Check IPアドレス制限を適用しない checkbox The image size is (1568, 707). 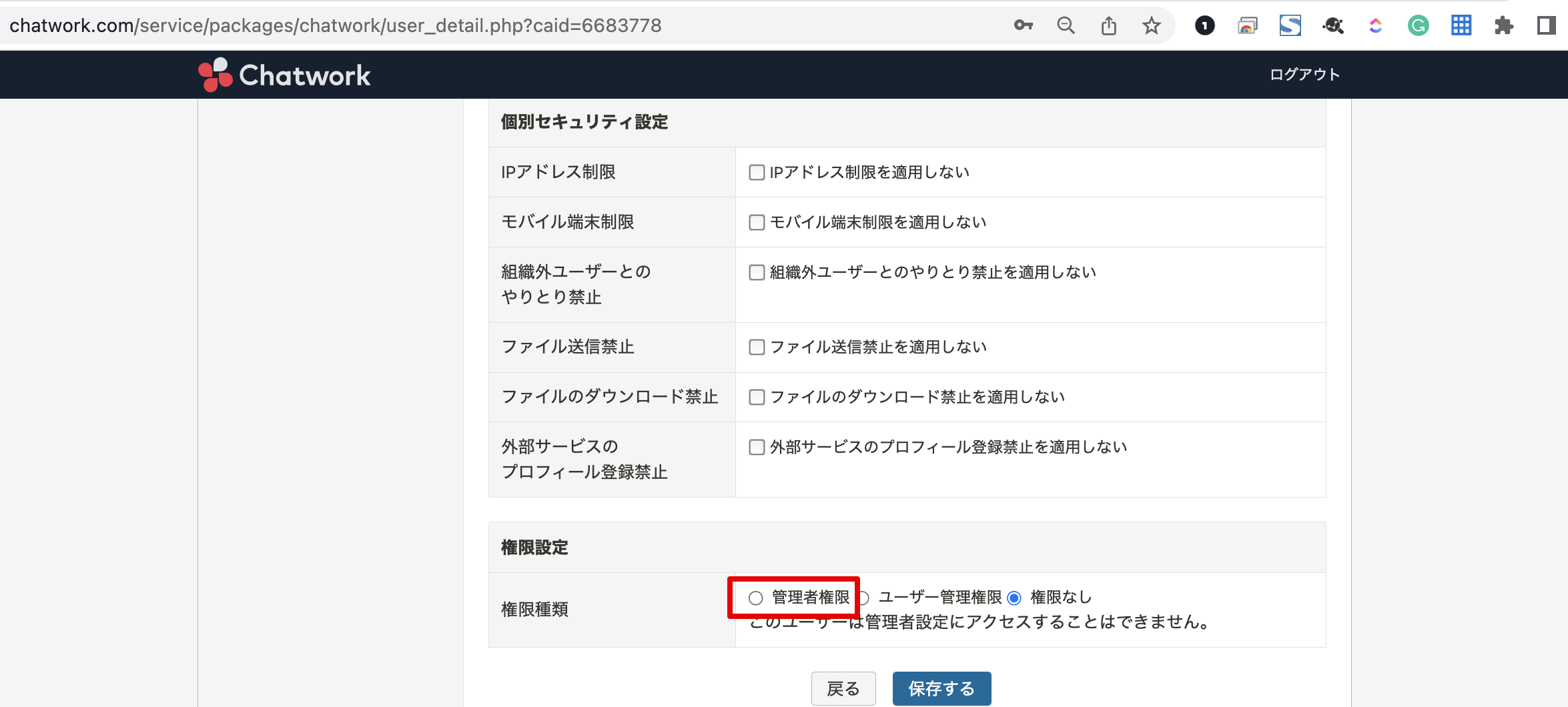click(757, 173)
